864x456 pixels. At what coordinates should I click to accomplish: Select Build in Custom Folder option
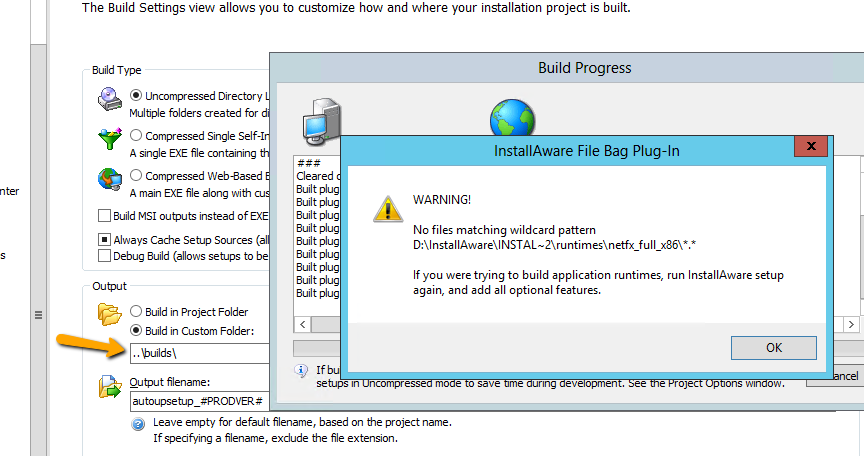click(136, 330)
